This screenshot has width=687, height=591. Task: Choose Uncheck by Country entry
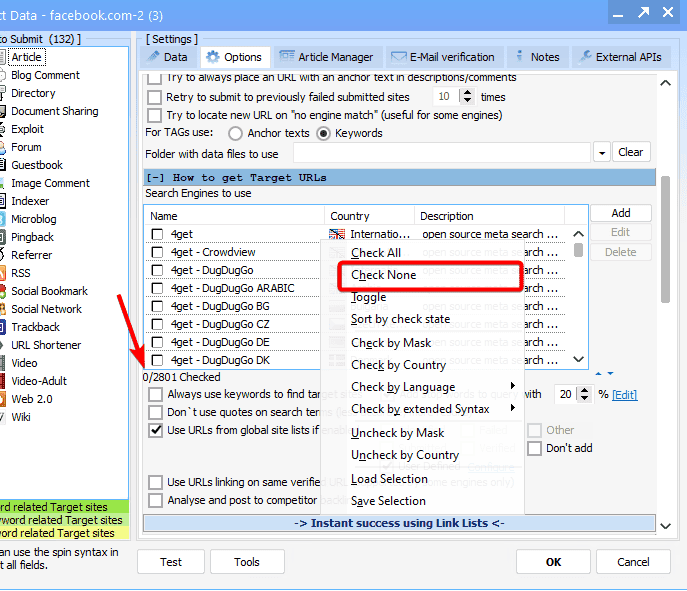422,455
